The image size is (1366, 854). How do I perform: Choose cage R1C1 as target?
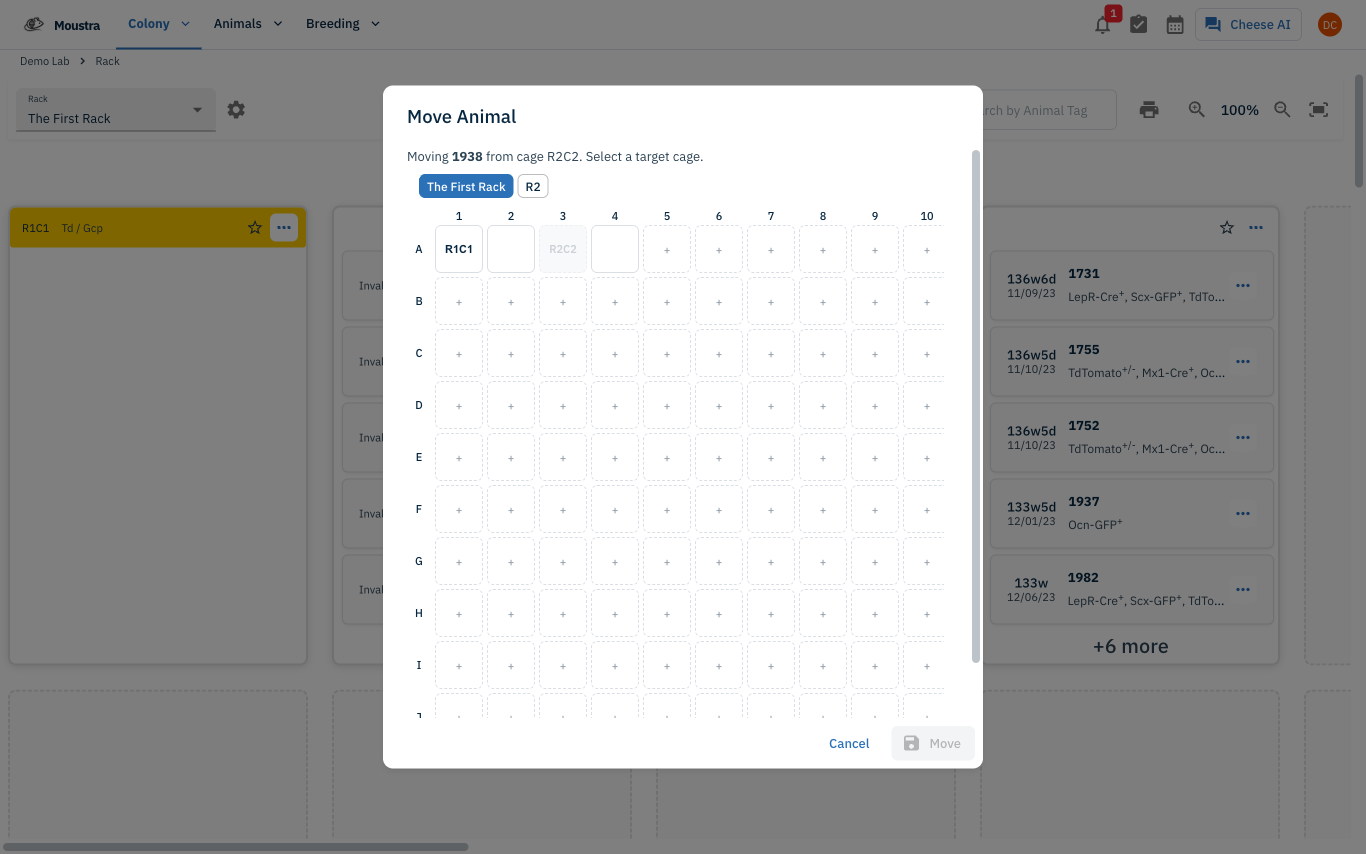[459, 249]
